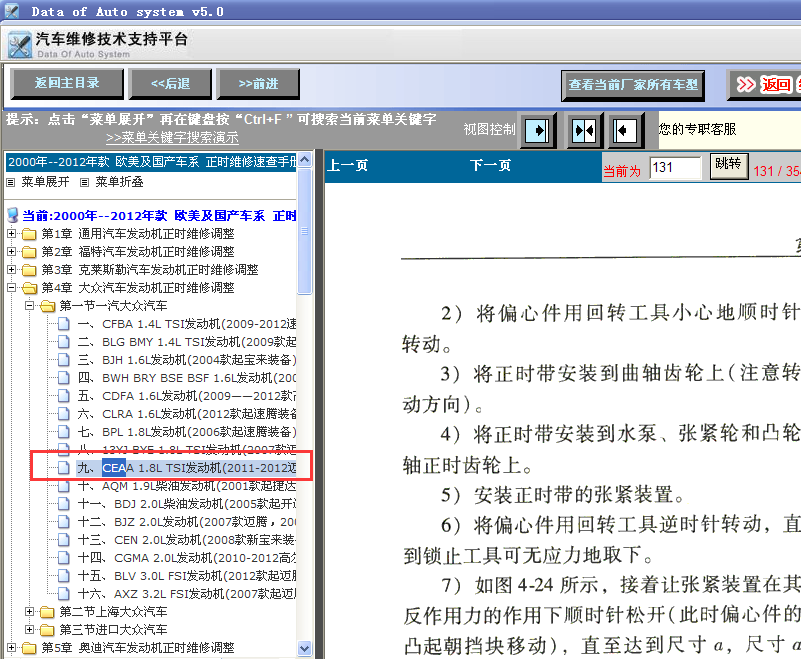Go to 上一页 previous page
801x659 pixels.
click(x=347, y=166)
